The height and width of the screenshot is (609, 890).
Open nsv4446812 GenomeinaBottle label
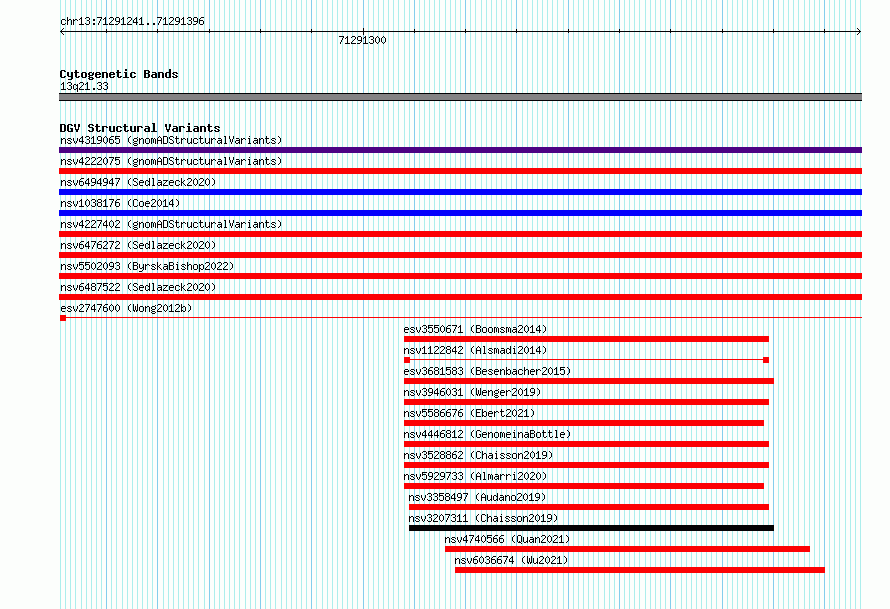point(487,434)
